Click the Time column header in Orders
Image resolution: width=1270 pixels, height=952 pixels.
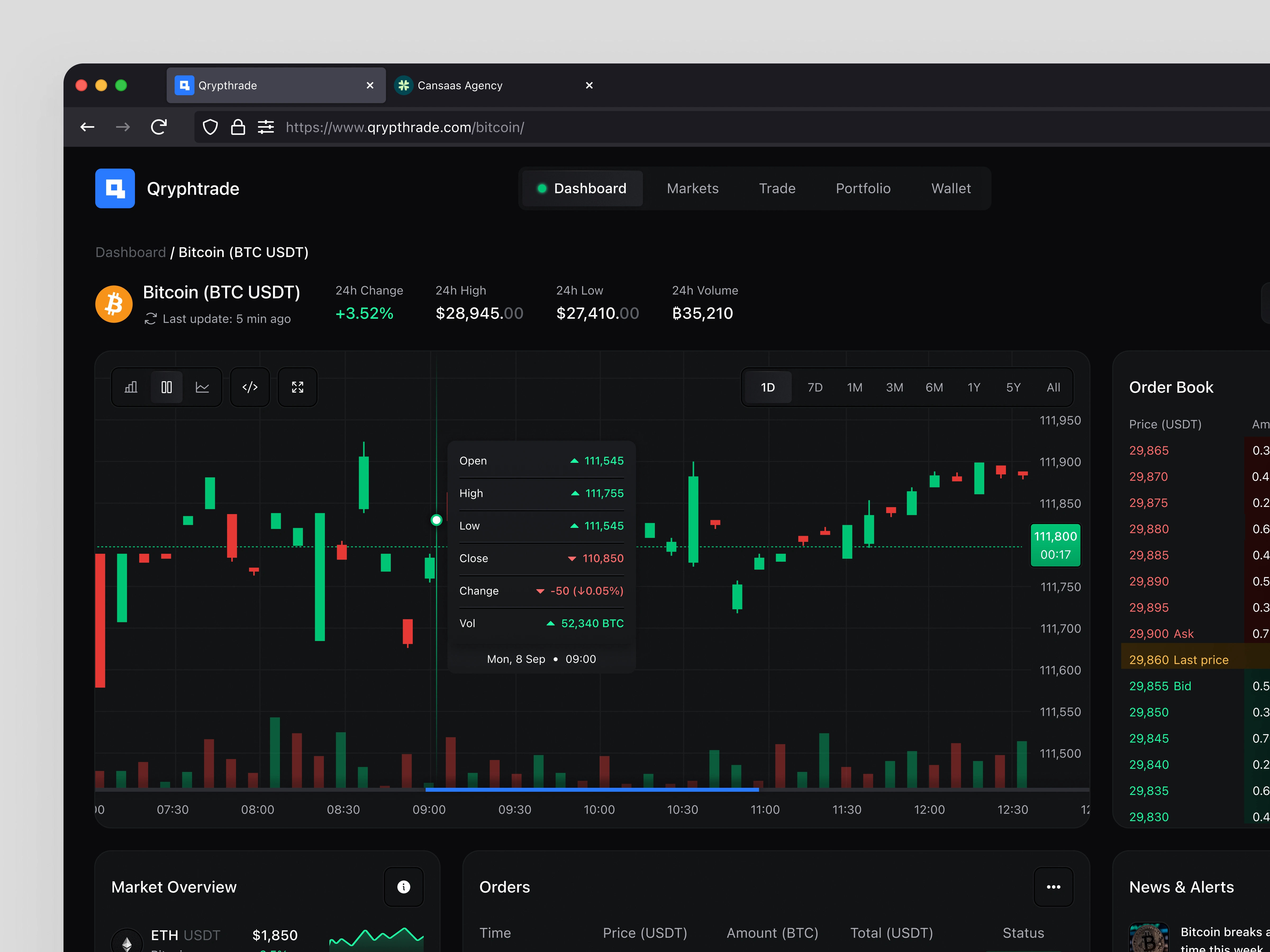[495, 933]
